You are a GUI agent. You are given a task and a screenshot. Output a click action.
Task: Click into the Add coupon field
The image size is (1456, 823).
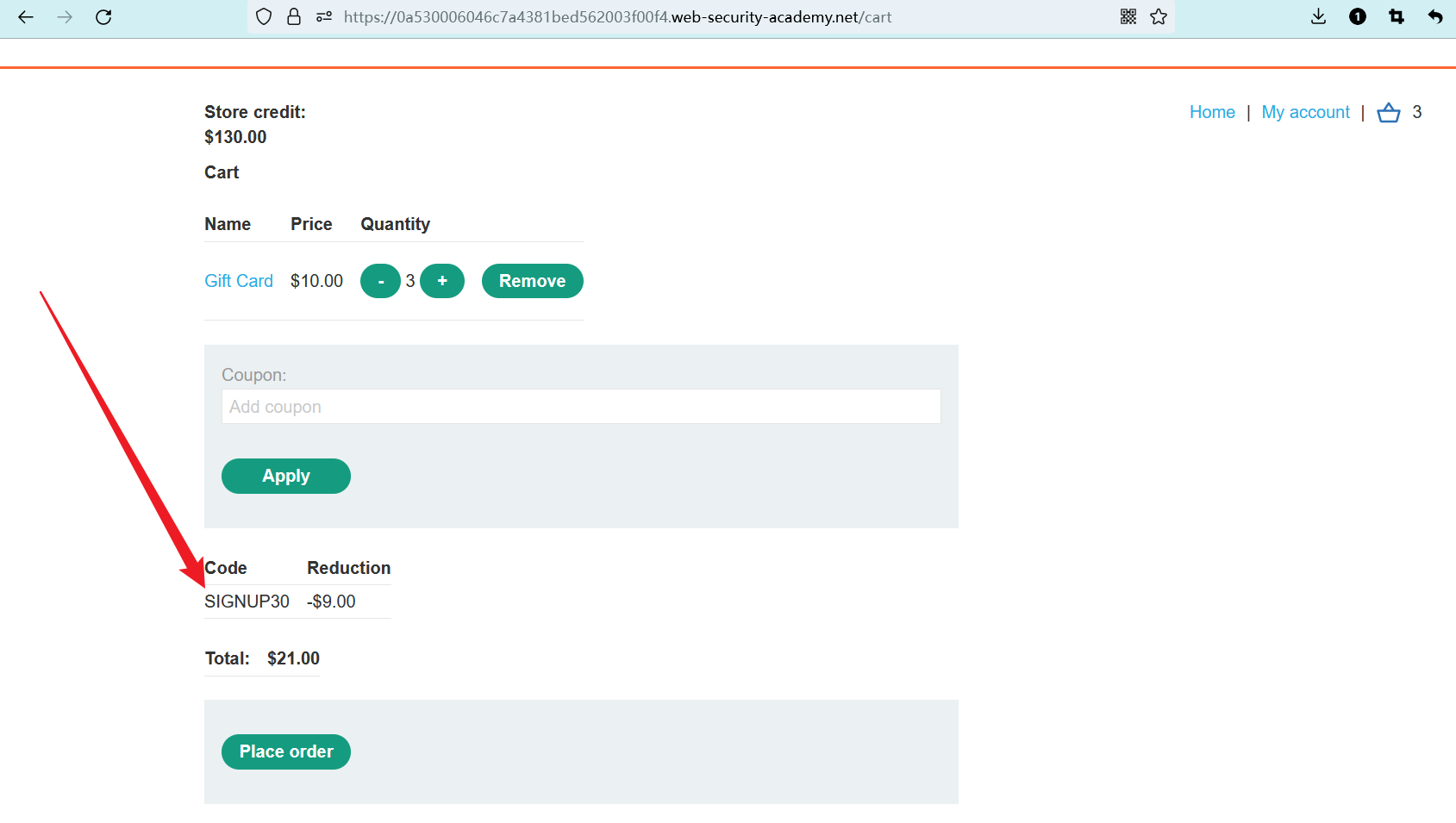click(581, 407)
